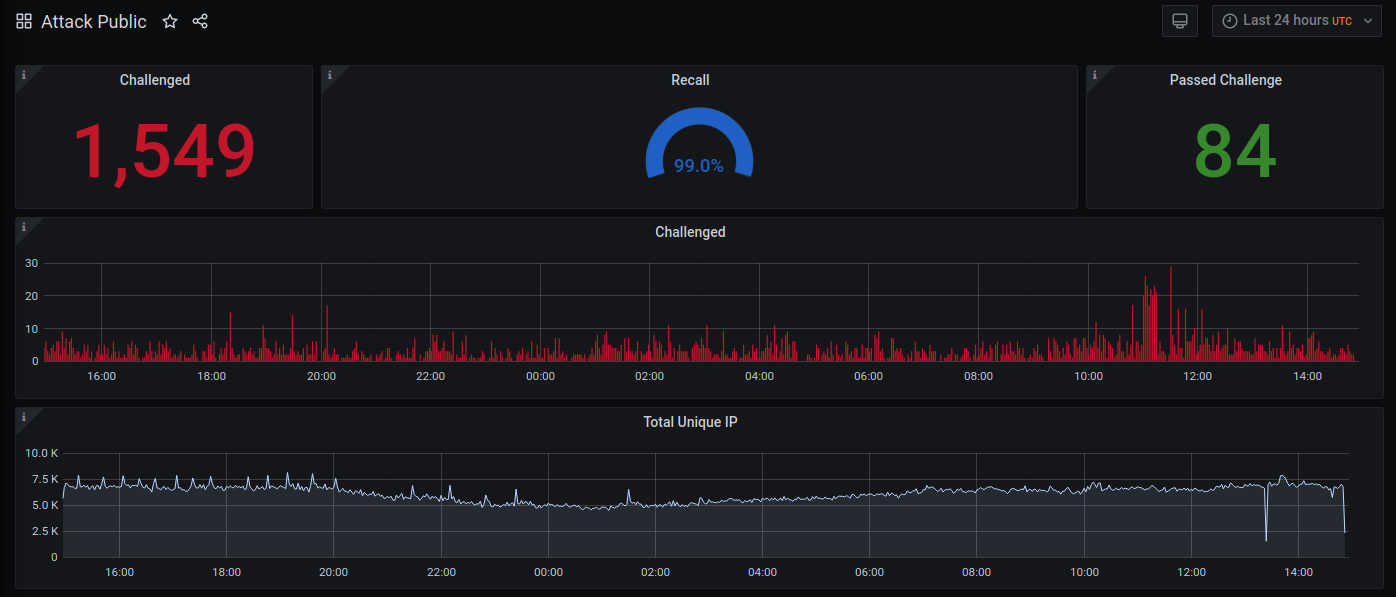
Task: Click the info icon on Total Unique IP panel
Action: pyautogui.click(x=24, y=417)
